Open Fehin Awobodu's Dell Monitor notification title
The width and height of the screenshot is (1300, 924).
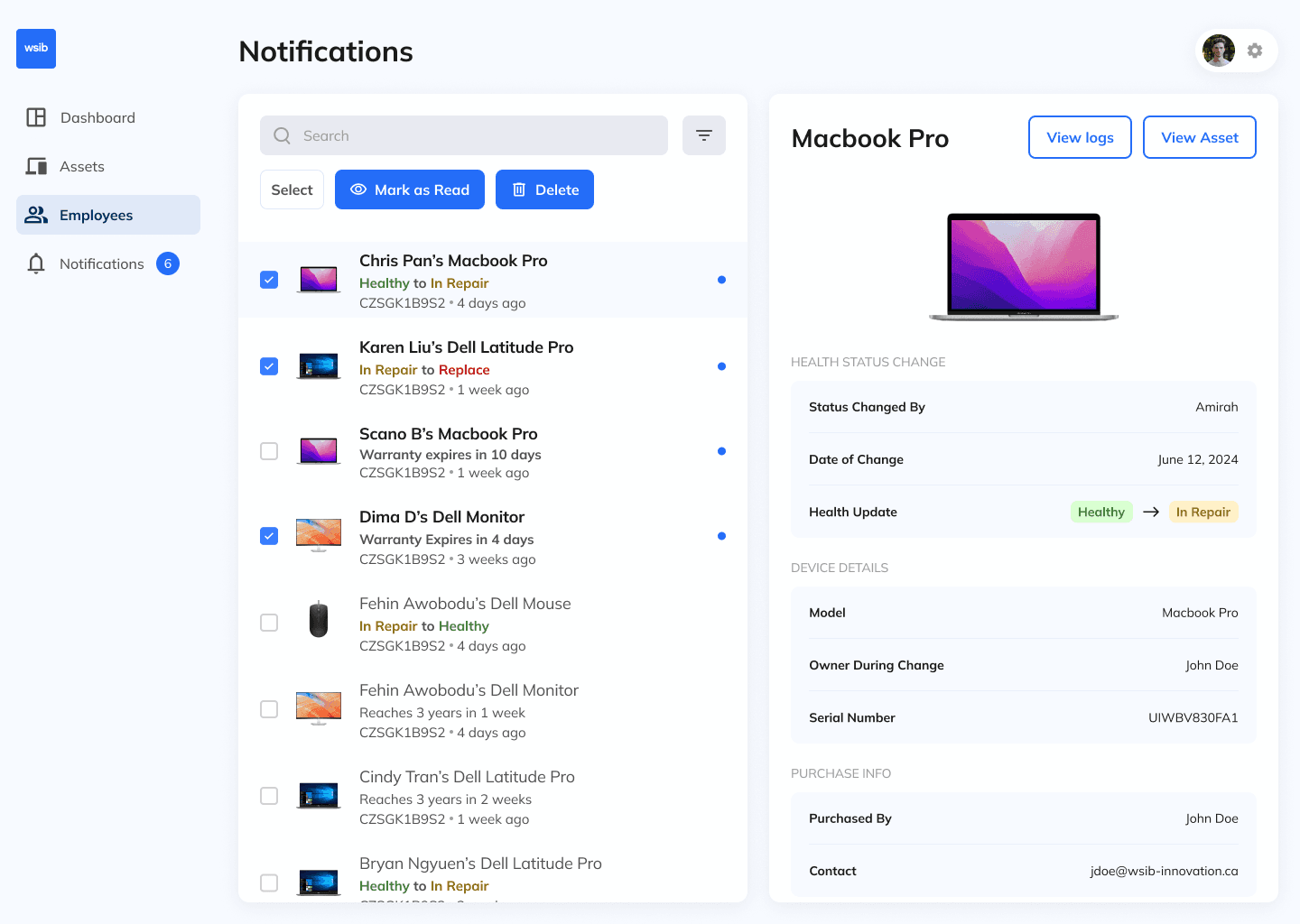coord(469,690)
